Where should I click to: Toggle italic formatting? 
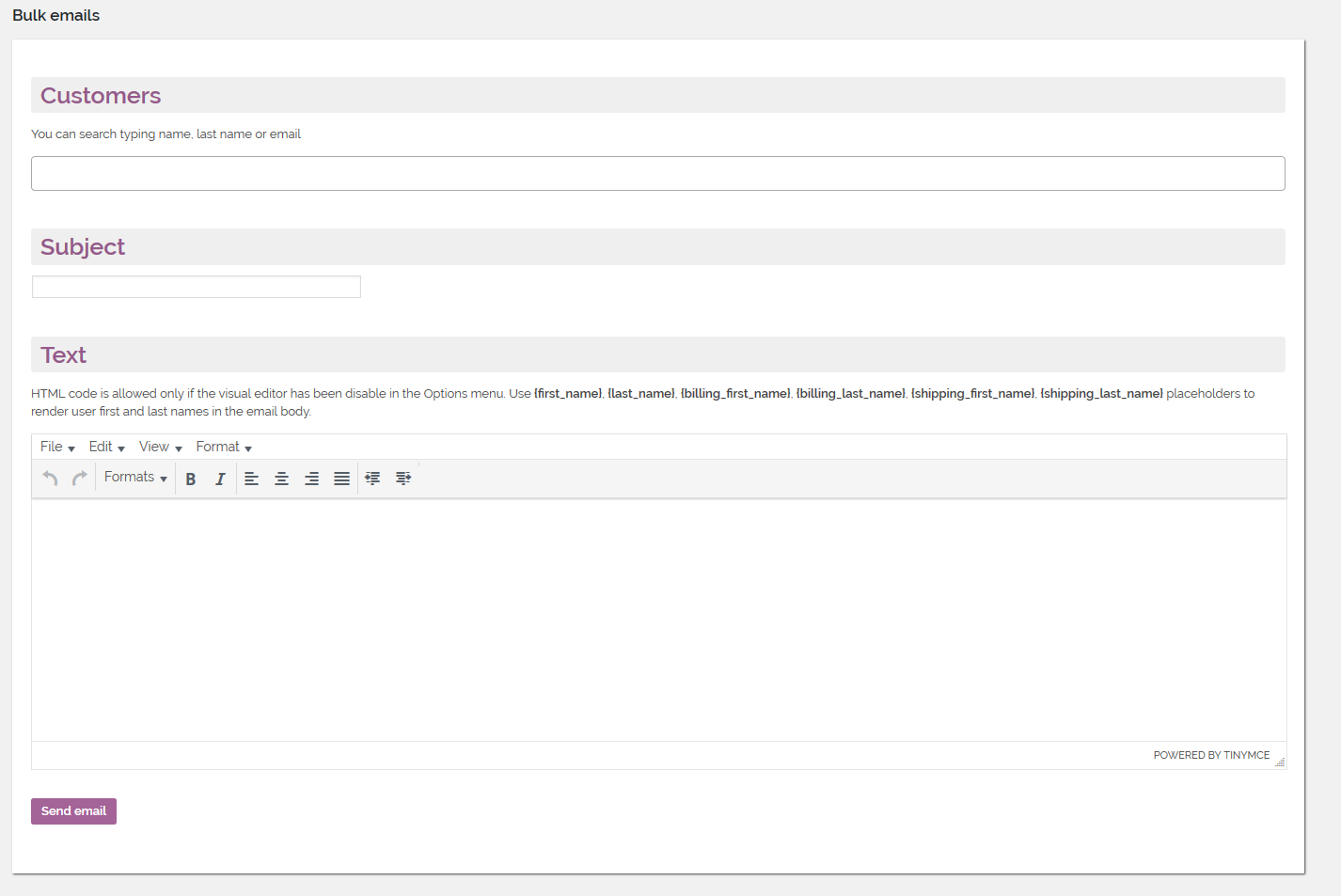[x=220, y=479]
